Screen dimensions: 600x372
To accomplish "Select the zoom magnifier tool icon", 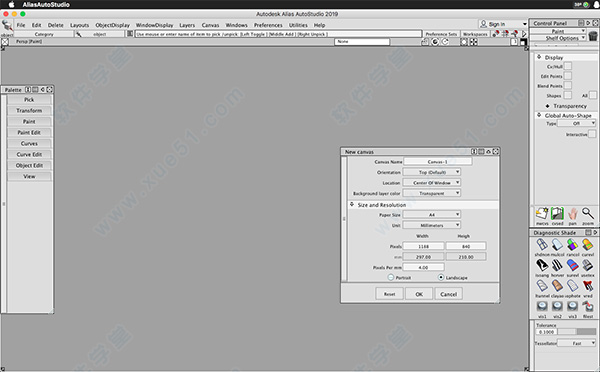I will (588, 214).
